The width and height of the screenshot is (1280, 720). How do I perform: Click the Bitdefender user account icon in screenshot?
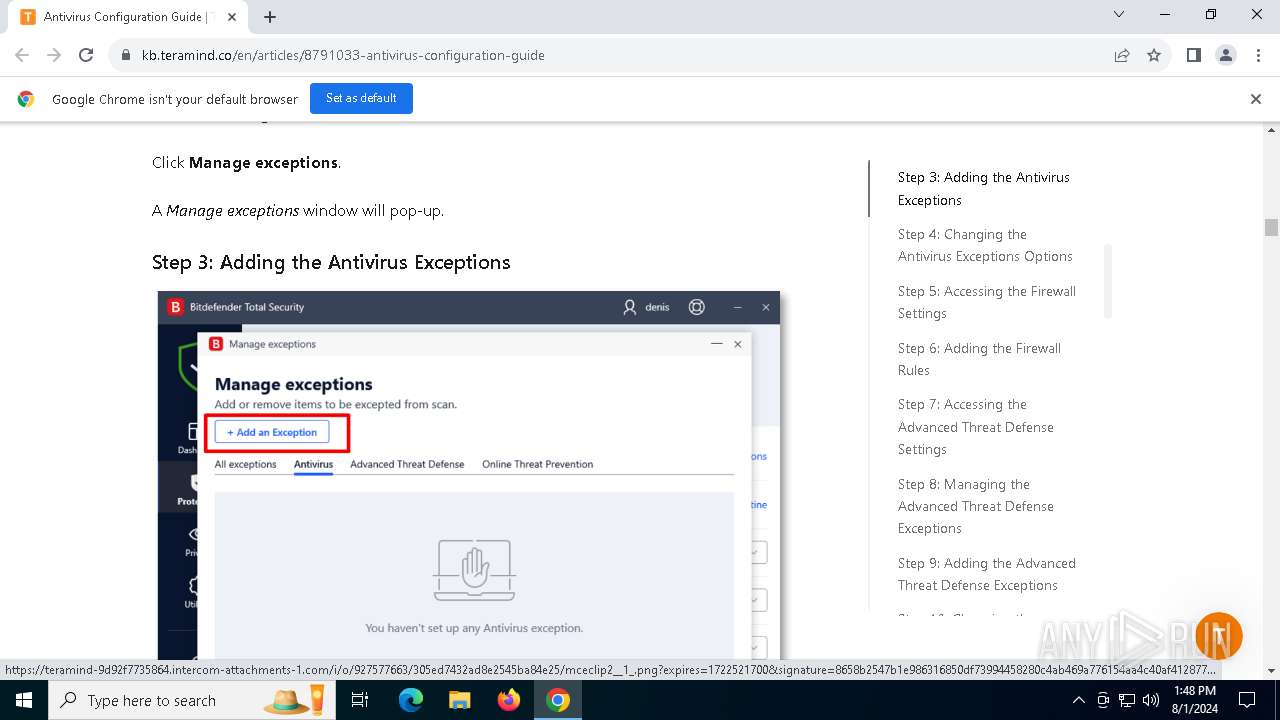pyautogui.click(x=629, y=307)
